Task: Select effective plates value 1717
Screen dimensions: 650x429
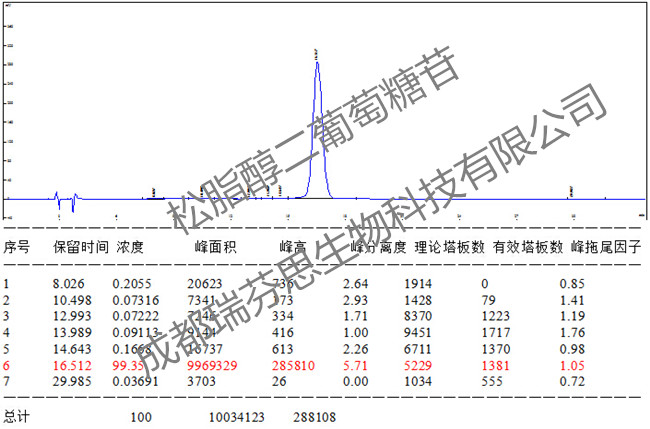Action: (x=496, y=333)
